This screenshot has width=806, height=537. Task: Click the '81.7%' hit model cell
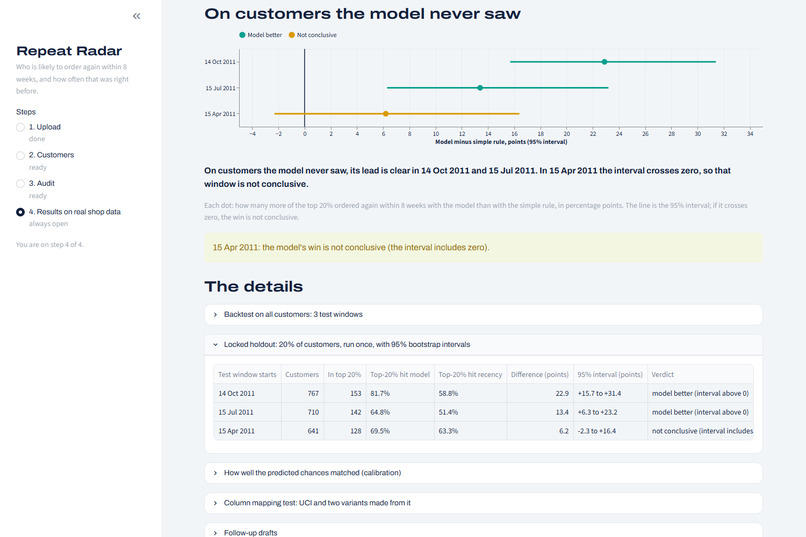400,394
